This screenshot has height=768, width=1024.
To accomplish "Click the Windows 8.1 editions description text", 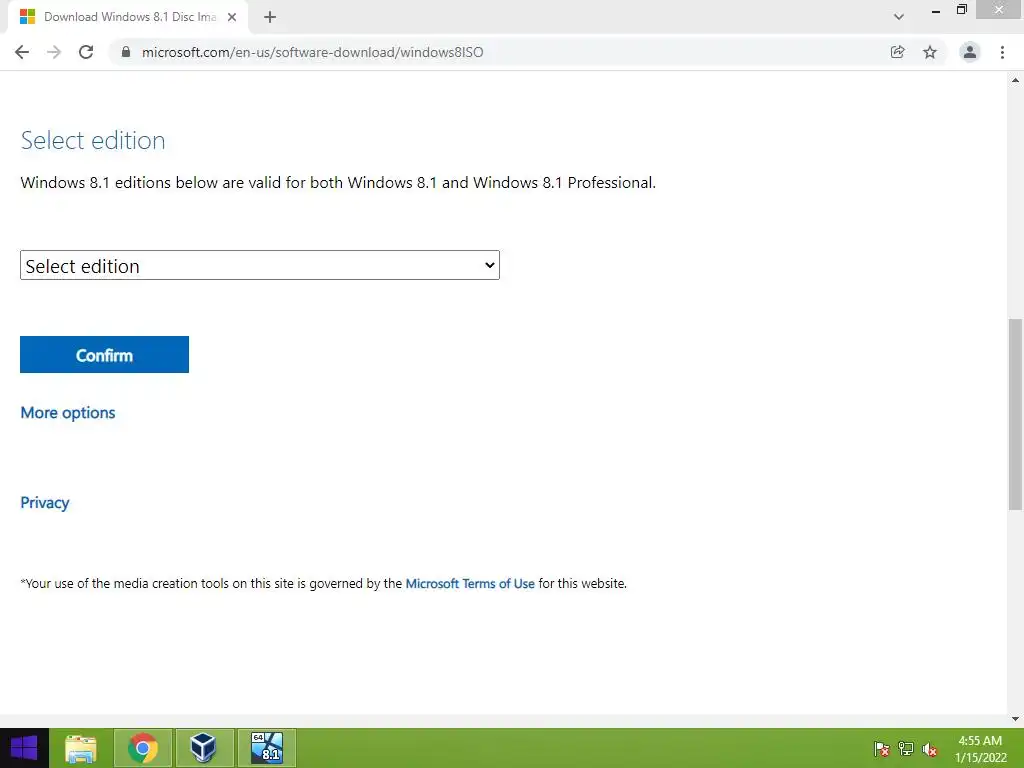I will pos(338,182).
